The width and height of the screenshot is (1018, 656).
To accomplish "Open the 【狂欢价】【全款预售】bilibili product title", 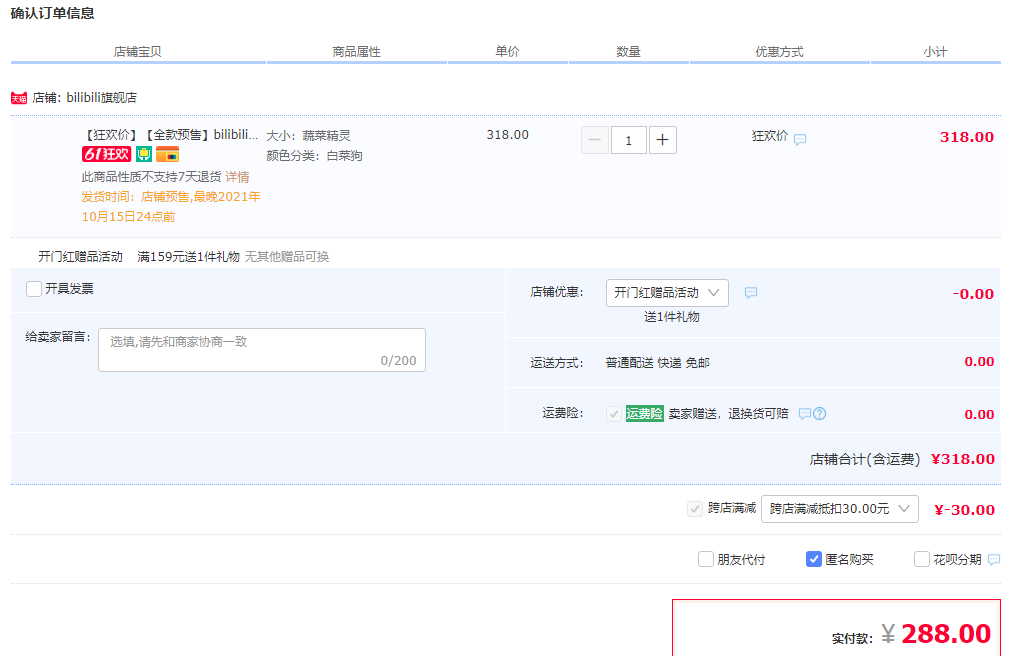I will (169, 135).
